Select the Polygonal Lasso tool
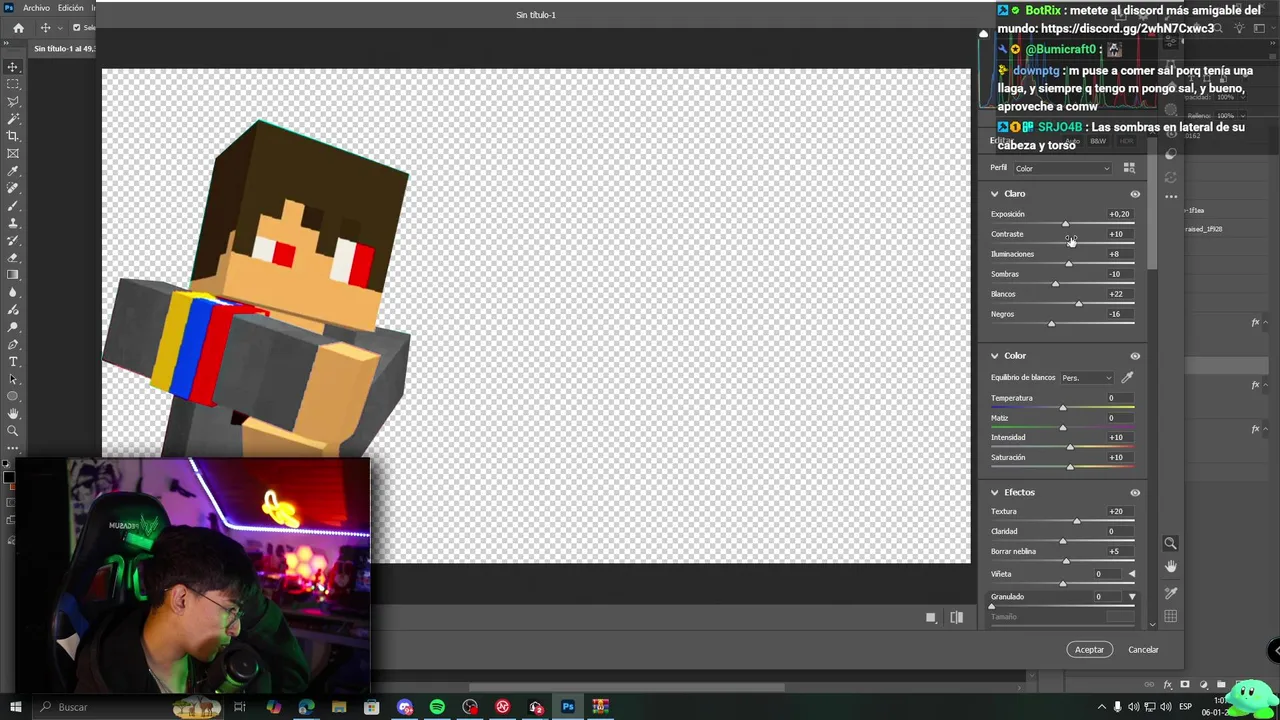Image resolution: width=1280 pixels, height=720 pixels. [13, 101]
